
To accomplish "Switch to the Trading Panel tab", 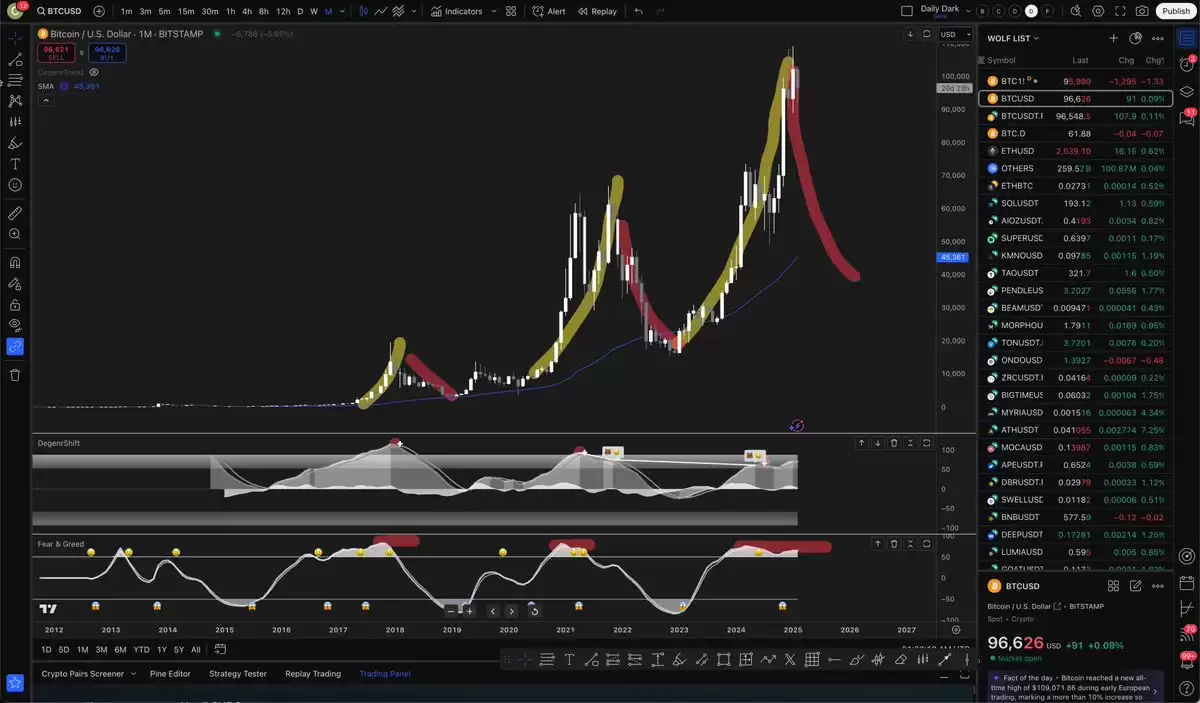I will 385,674.
